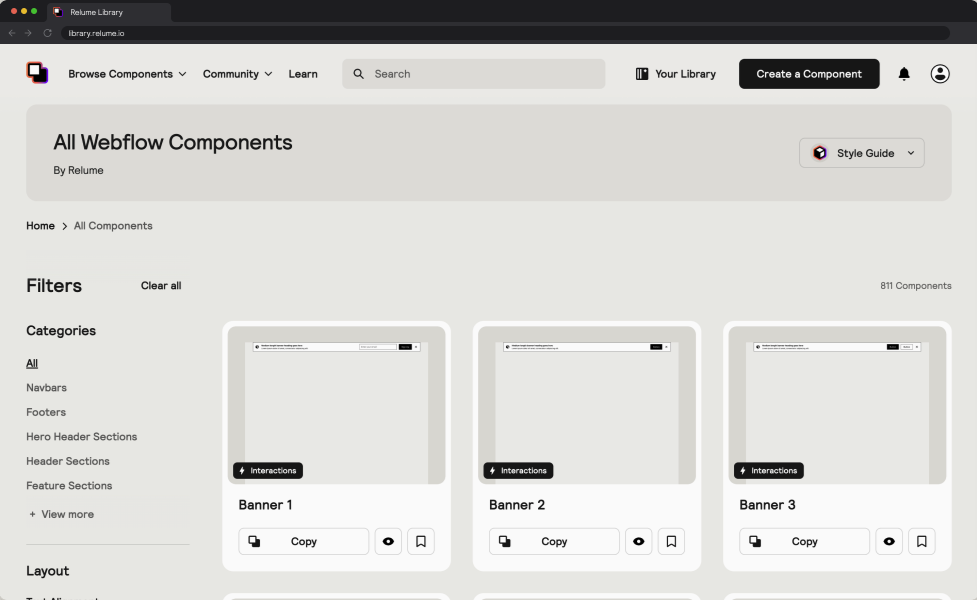The height and width of the screenshot is (600, 977).
Task: Bookmark the Banner 2 component
Action: click(x=671, y=541)
